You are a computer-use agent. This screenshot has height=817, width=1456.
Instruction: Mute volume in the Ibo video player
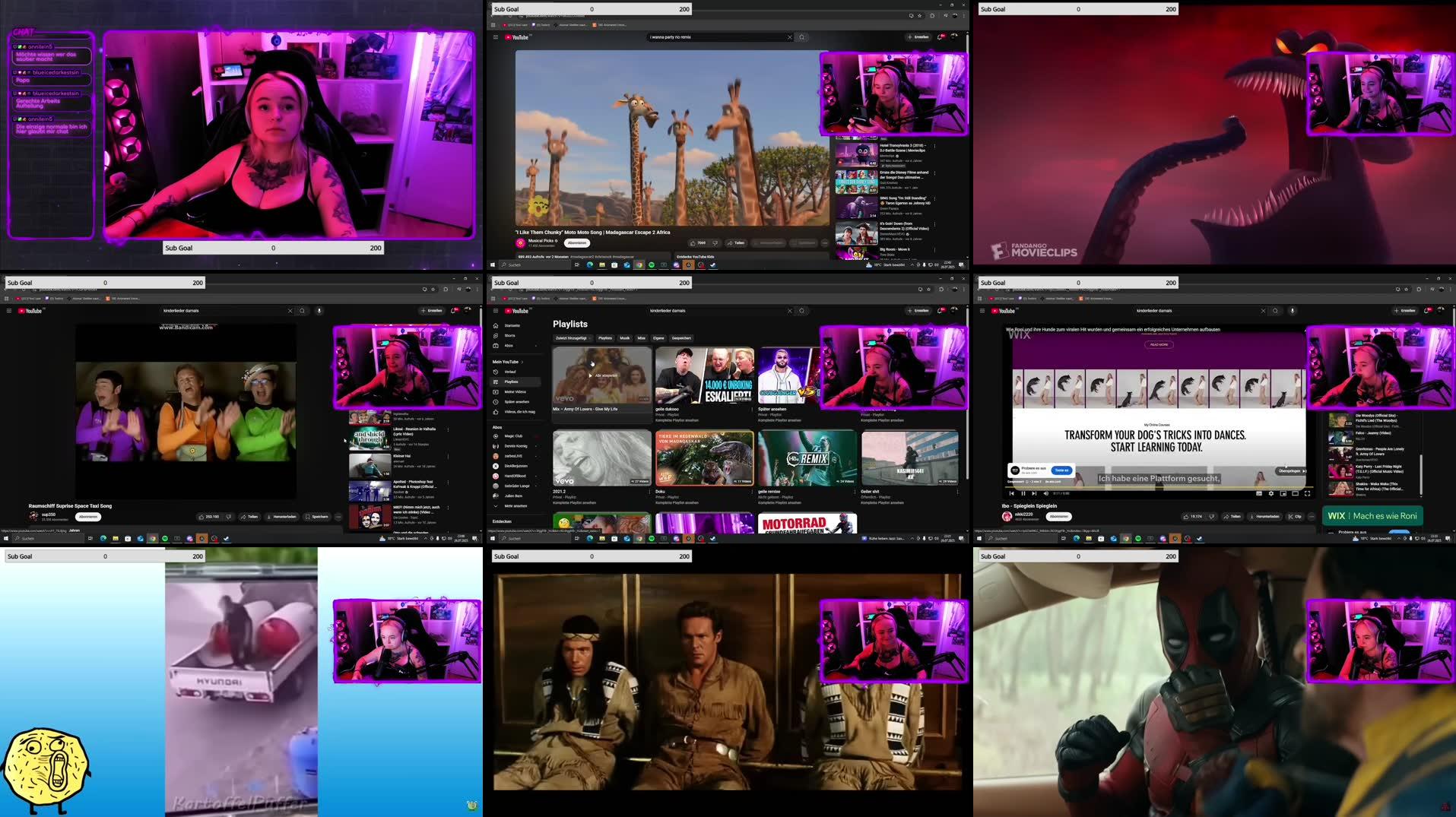pyautogui.click(x=1046, y=493)
